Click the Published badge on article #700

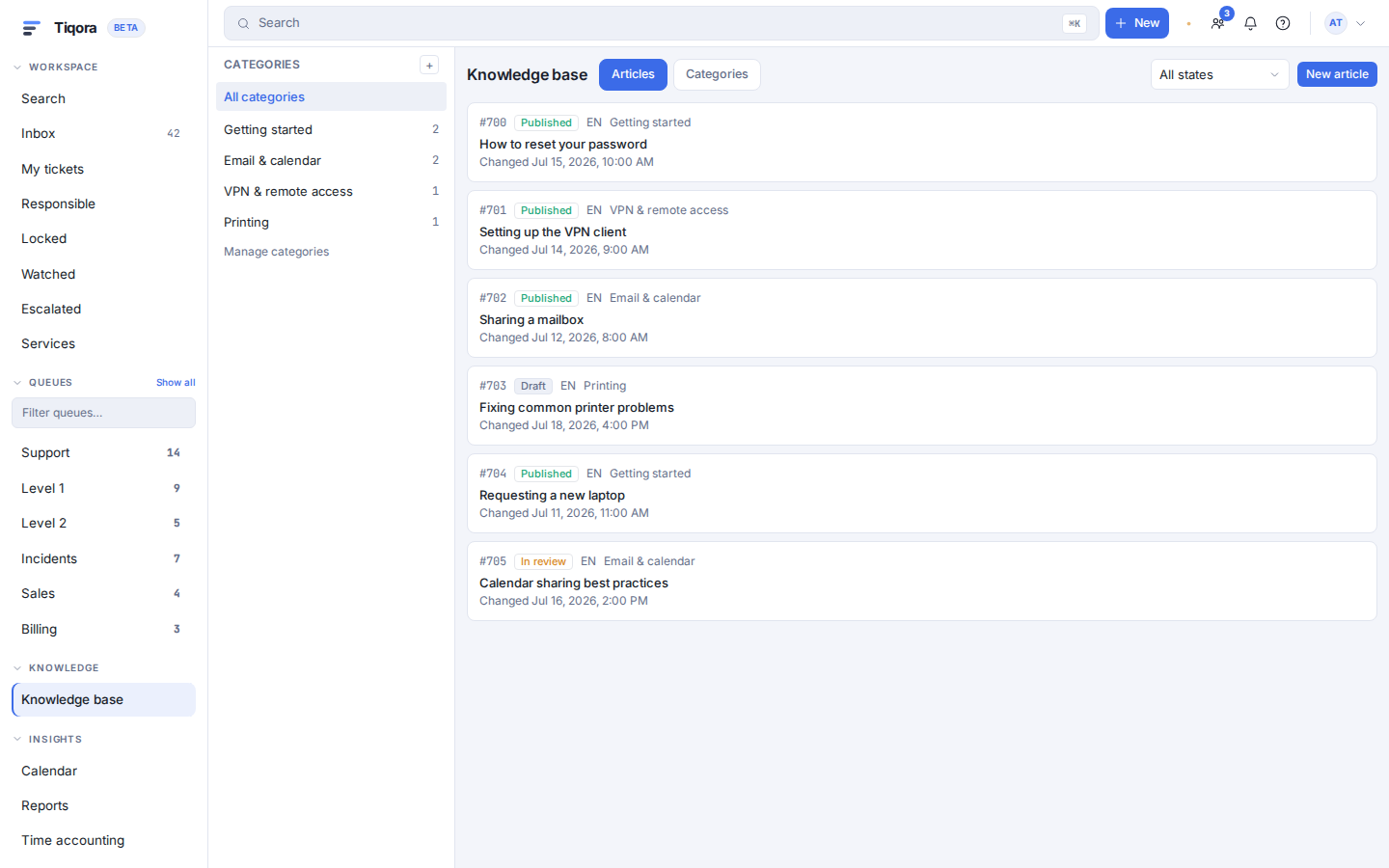[546, 122]
